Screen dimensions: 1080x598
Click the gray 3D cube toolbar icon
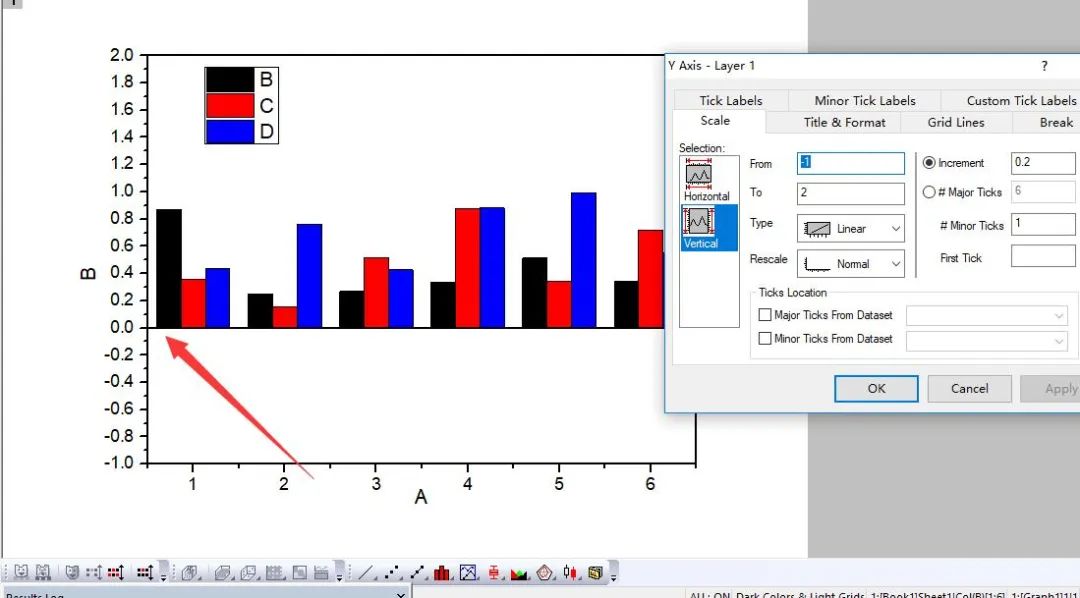point(189,573)
